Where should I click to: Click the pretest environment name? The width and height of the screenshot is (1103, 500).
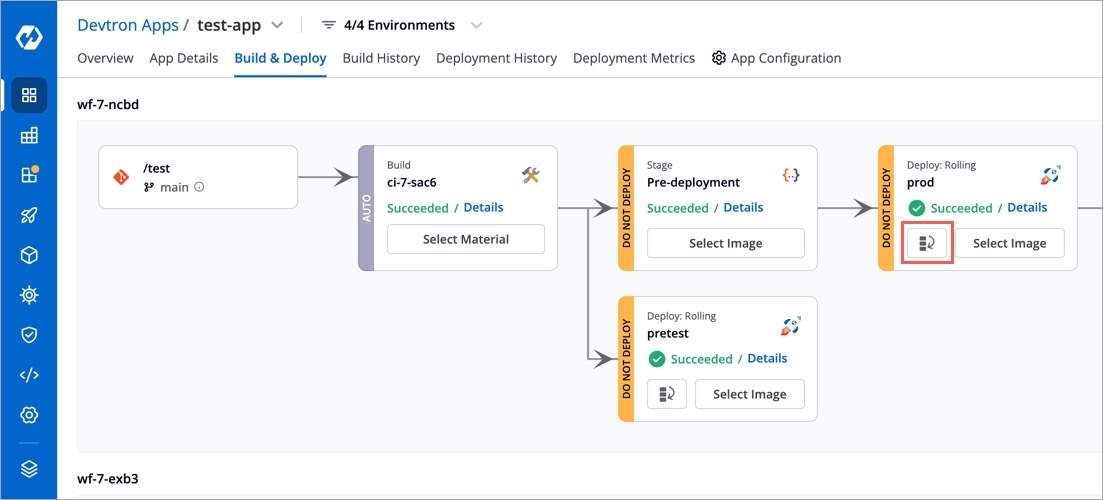(668, 333)
